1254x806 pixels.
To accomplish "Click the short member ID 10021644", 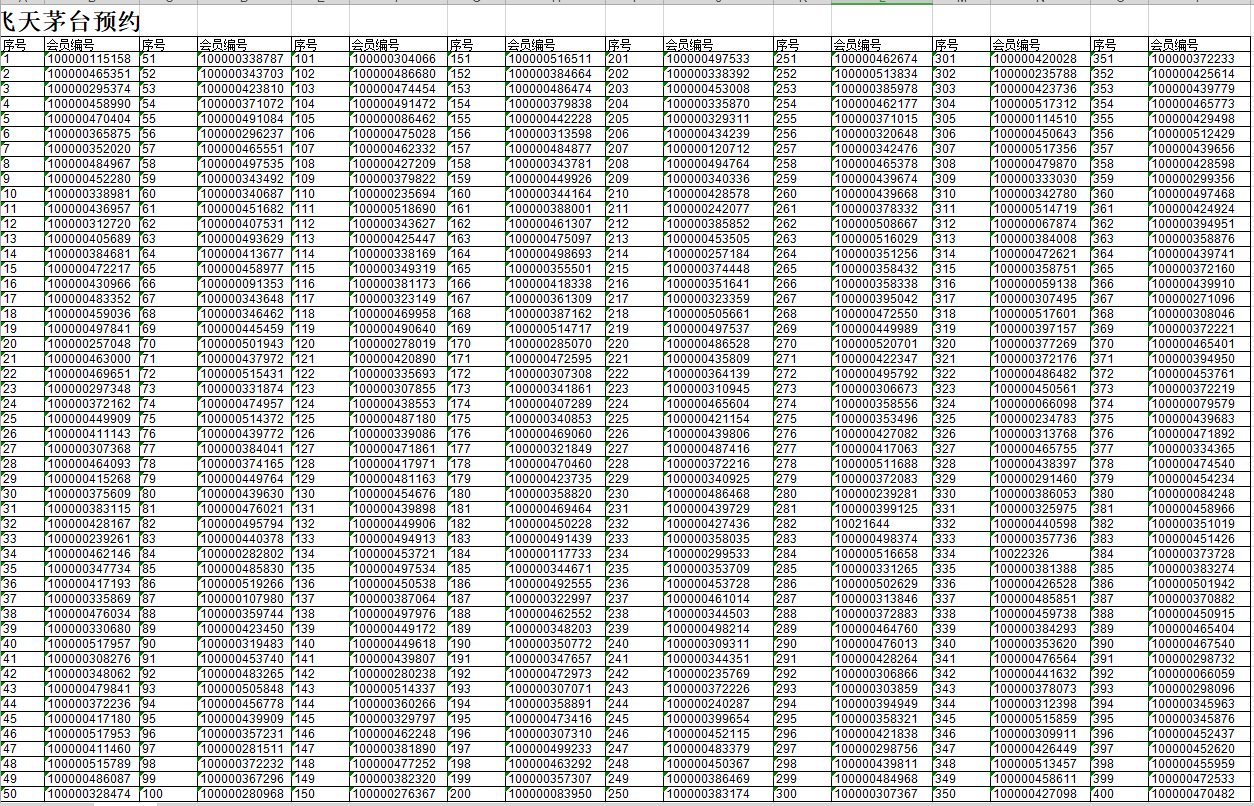I will [x=861, y=524].
